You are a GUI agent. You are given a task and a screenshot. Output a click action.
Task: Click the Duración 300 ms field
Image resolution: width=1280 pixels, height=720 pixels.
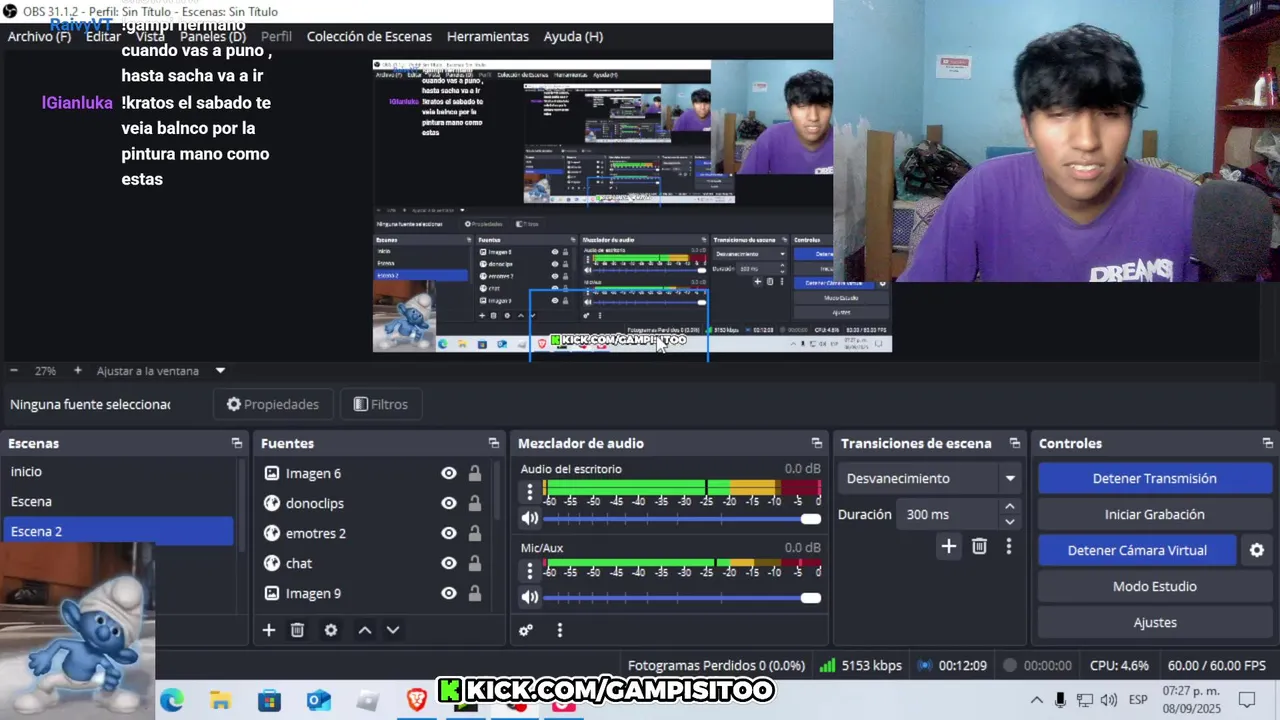[x=948, y=514]
